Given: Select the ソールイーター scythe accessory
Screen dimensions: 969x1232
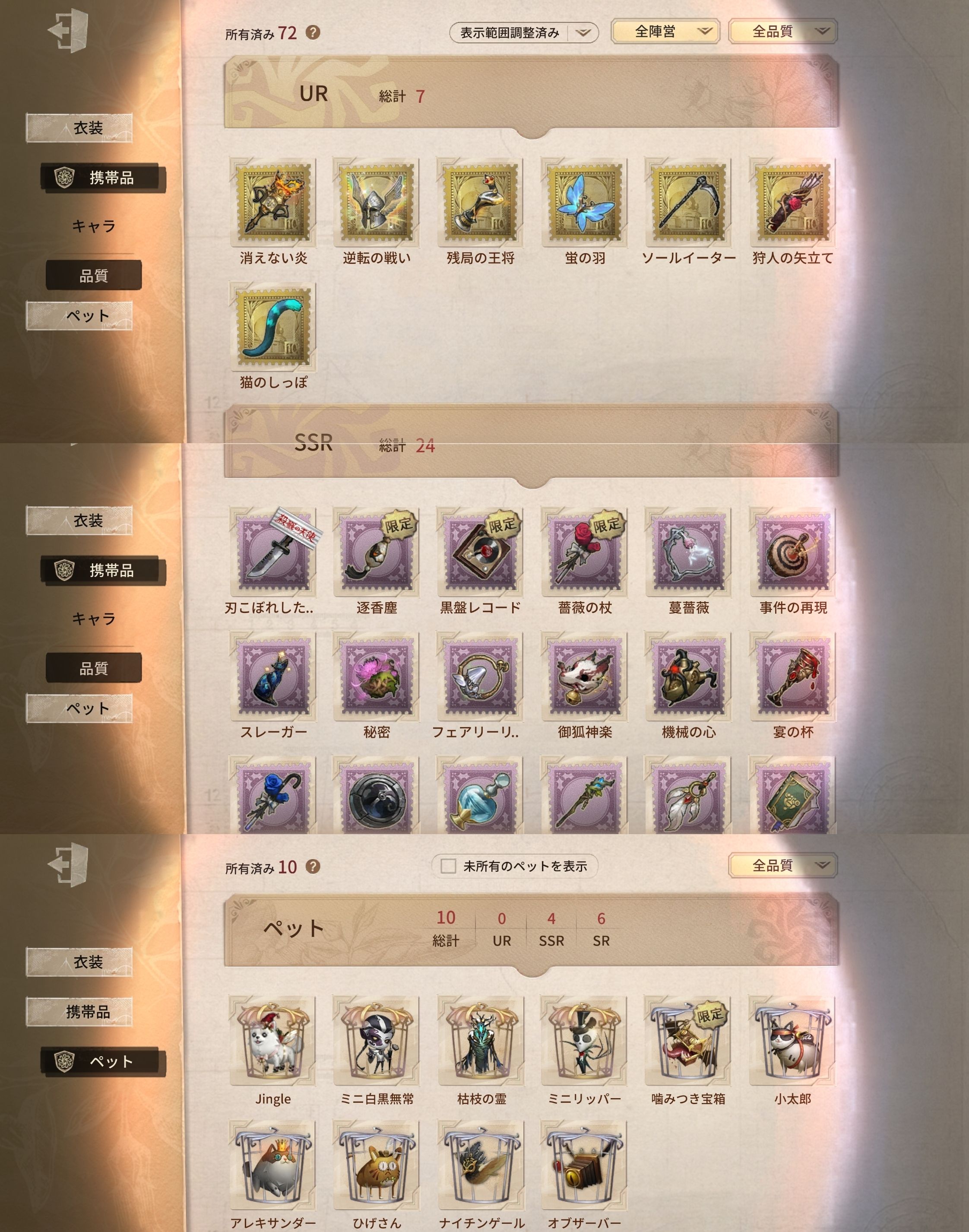Looking at the screenshot, I should coord(688,202).
